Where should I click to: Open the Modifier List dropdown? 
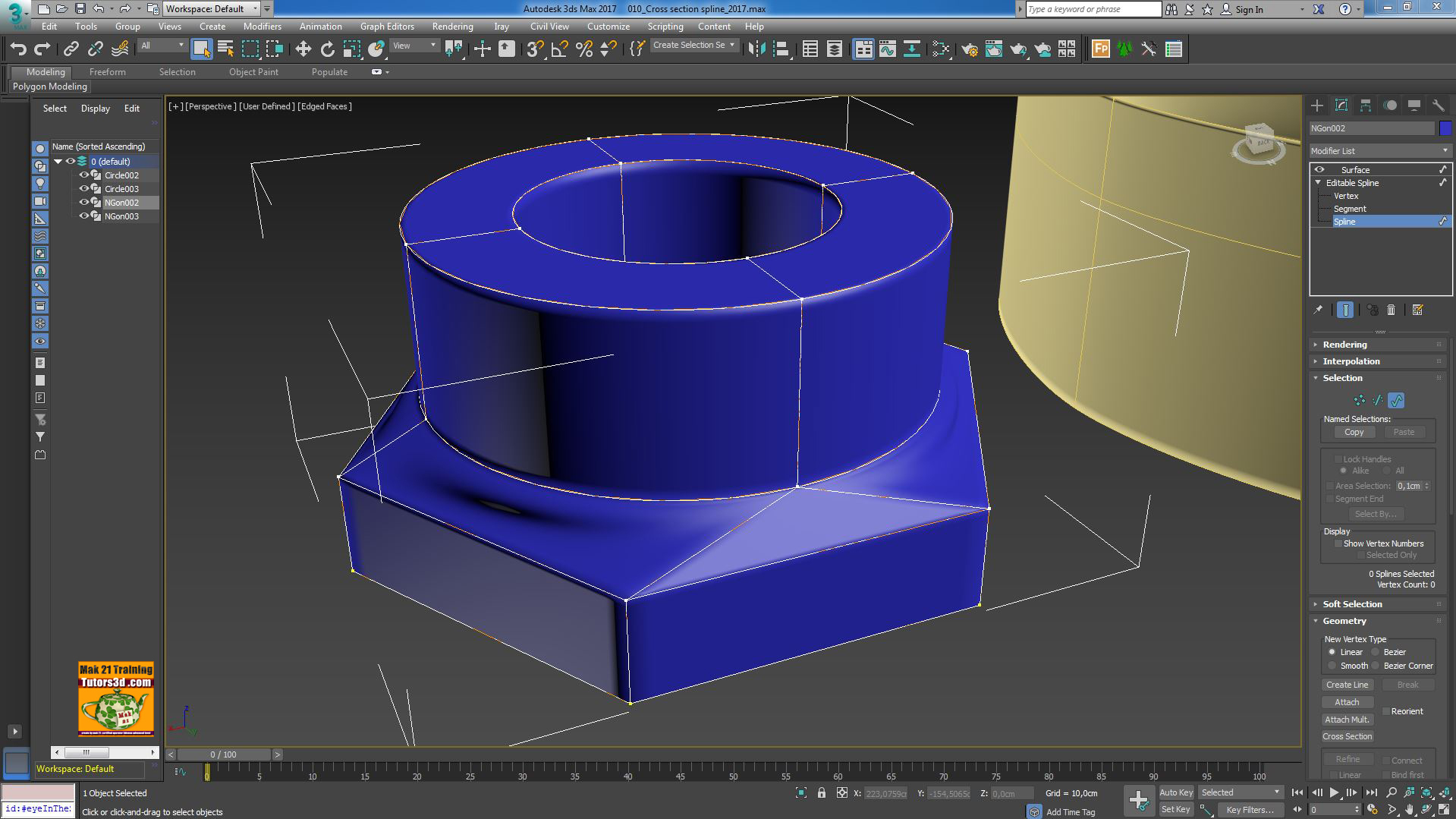coord(1445,150)
